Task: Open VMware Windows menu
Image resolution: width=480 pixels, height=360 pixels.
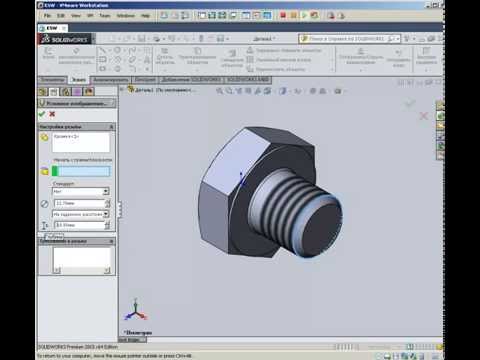Action: (x=125, y=16)
